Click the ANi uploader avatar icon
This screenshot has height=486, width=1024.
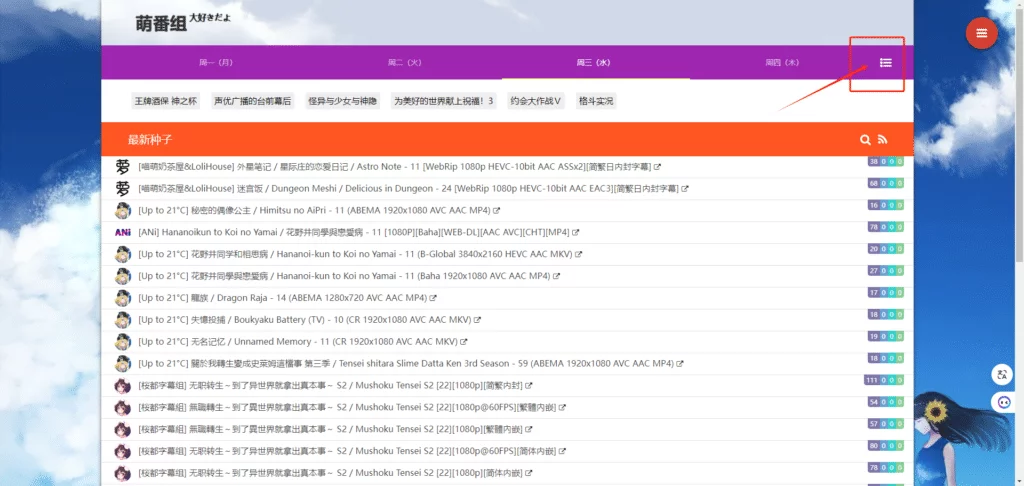(122, 232)
